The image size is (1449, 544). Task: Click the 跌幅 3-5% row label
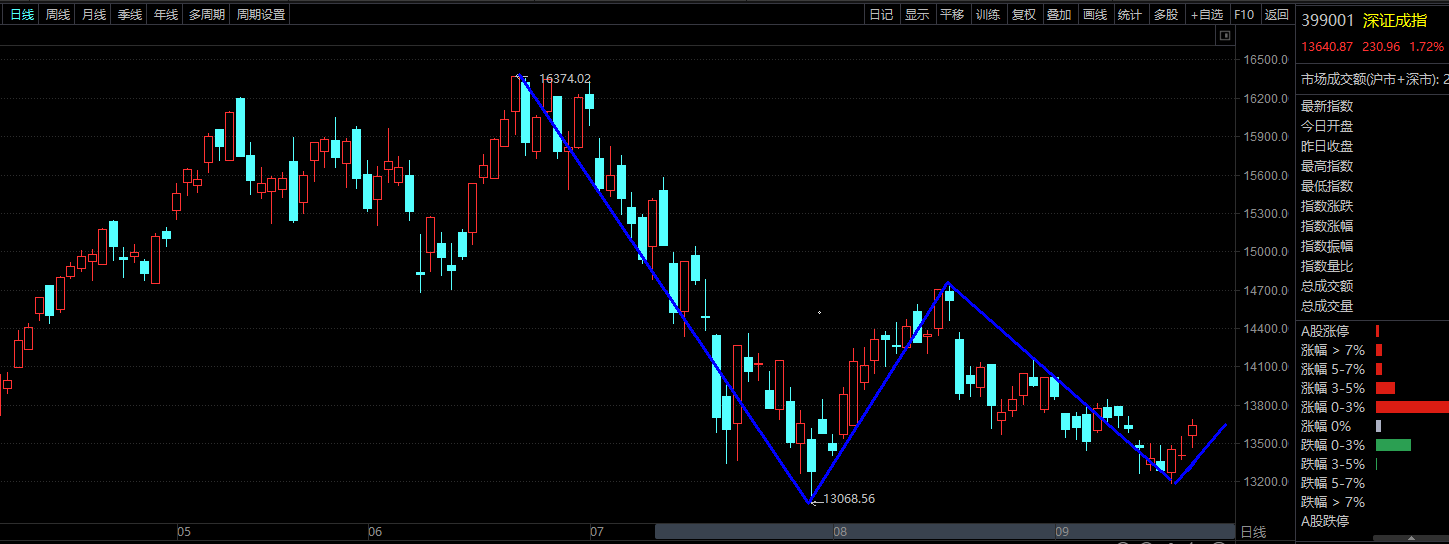coord(1333,464)
